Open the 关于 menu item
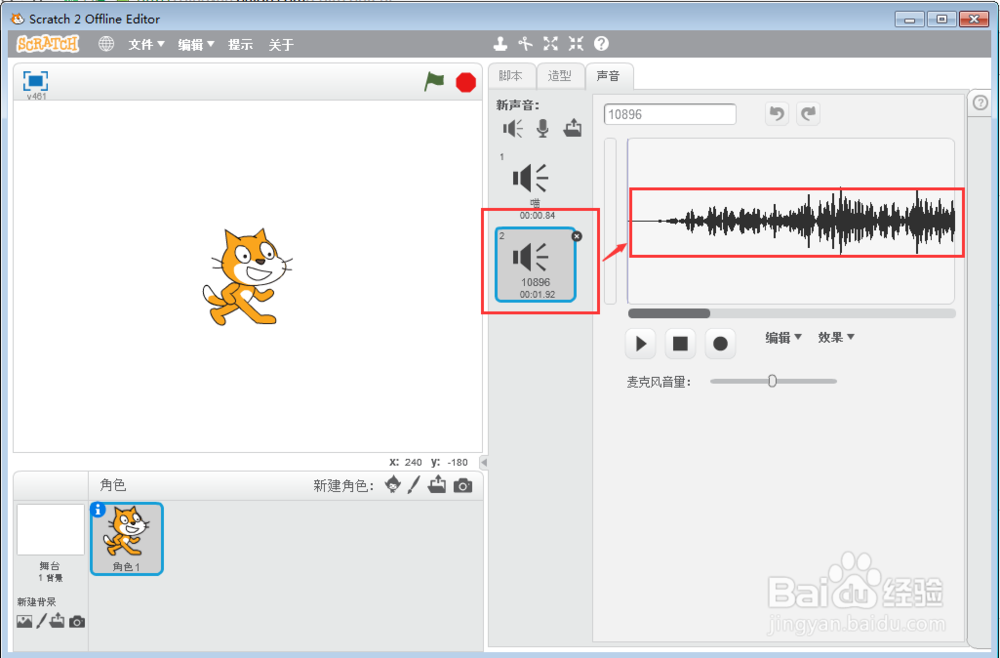Image resolution: width=1000 pixels, height=658 pixels. click(x=281, y=45)
